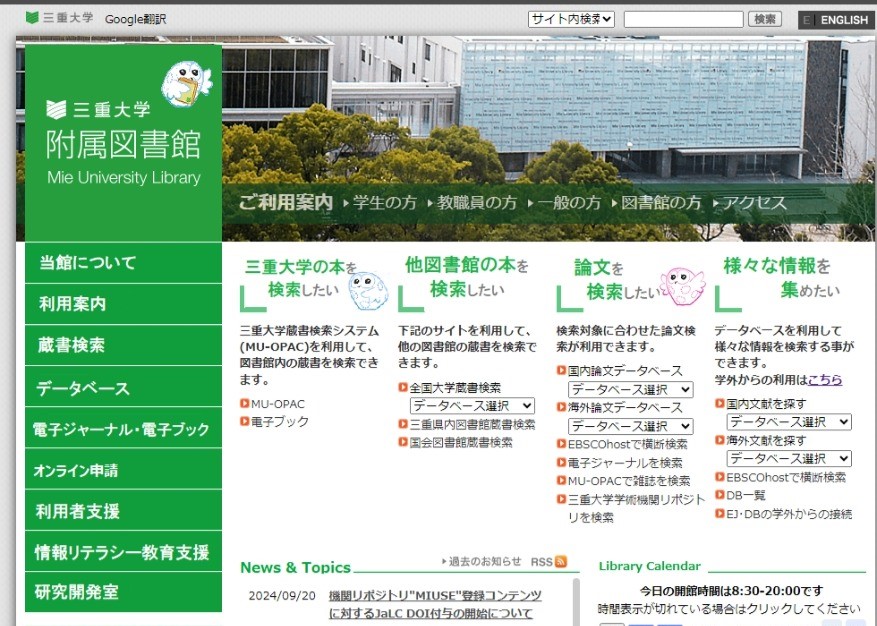Click the pink owl mascot by 論文を検索したい
This screenshot has width=877, height=626.
[683, 285]
